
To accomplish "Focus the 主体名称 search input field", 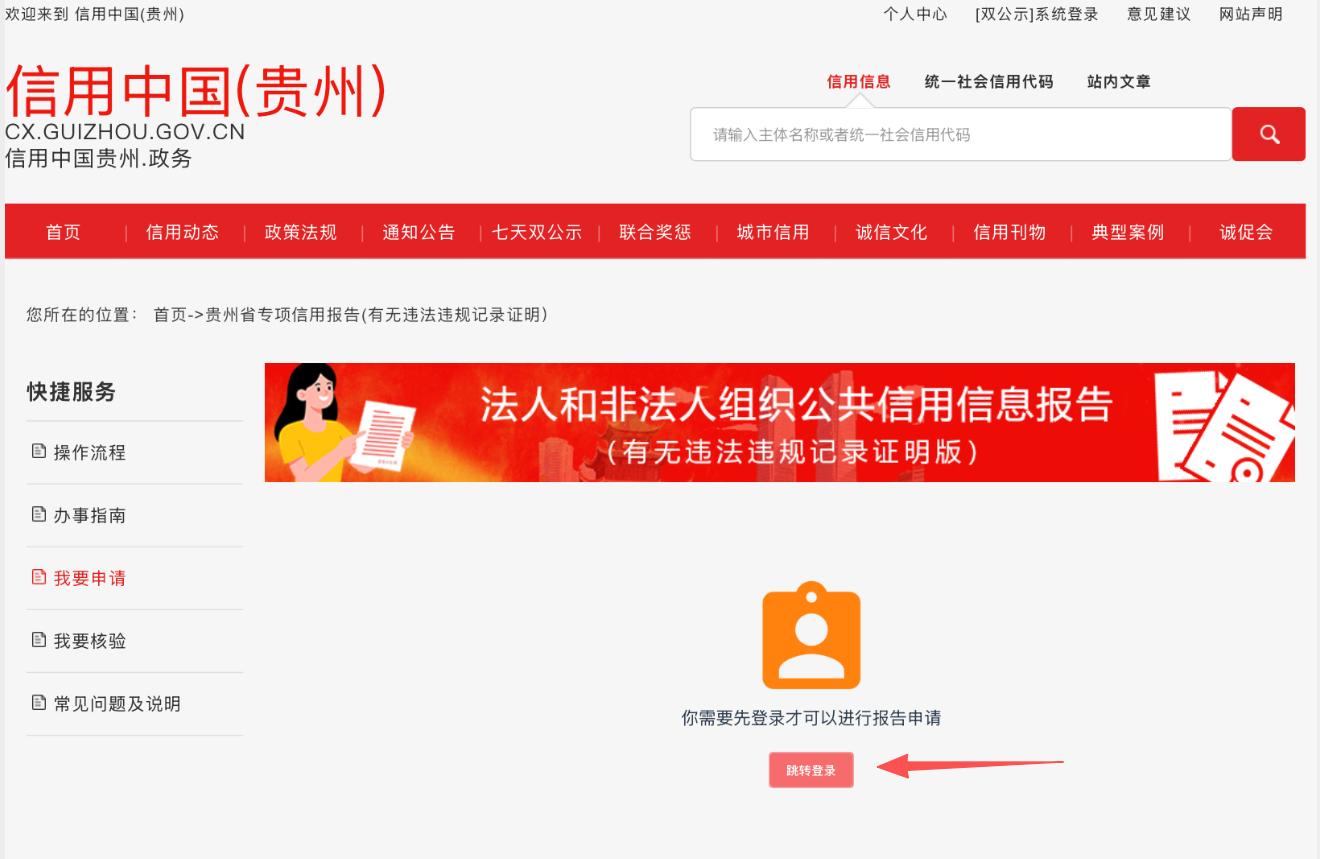I will pos(961,134).
